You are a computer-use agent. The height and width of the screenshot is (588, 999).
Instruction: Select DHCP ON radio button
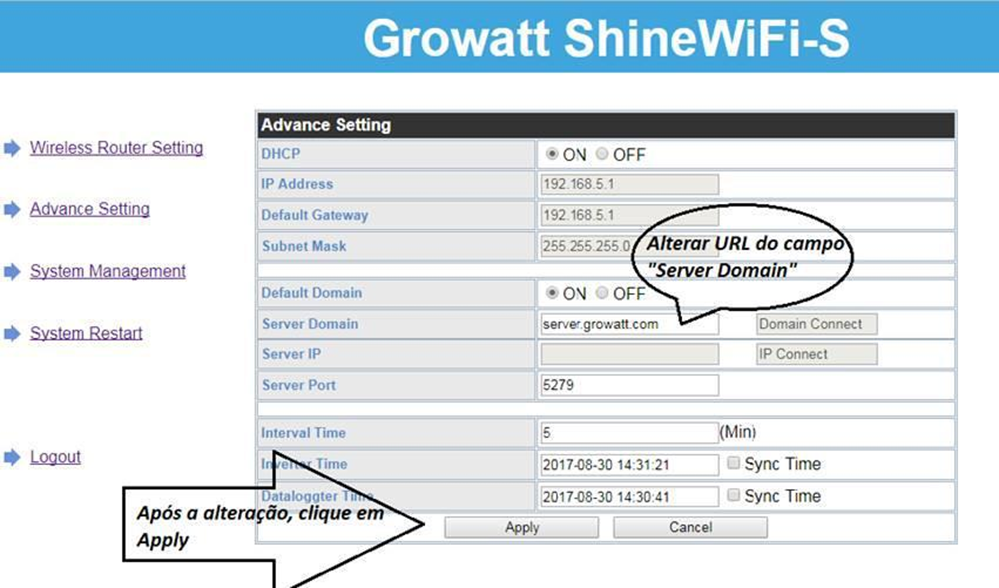click(552, 154)
